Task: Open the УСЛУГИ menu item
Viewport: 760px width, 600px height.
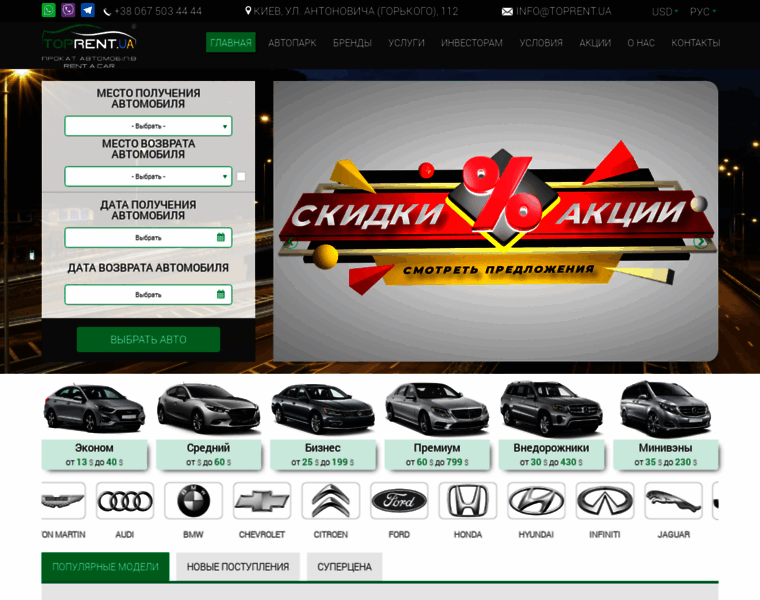Action: click(406, 43)
